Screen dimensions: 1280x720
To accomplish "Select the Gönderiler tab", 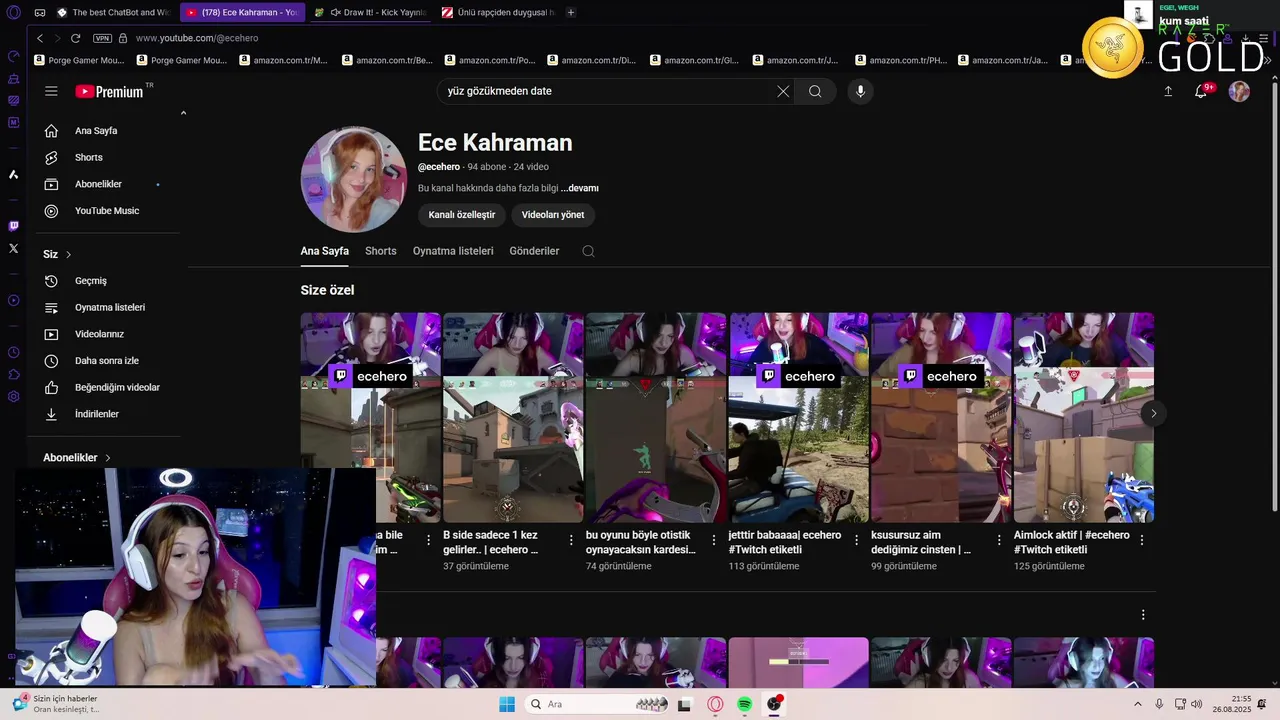I will [x=534, y=251].
